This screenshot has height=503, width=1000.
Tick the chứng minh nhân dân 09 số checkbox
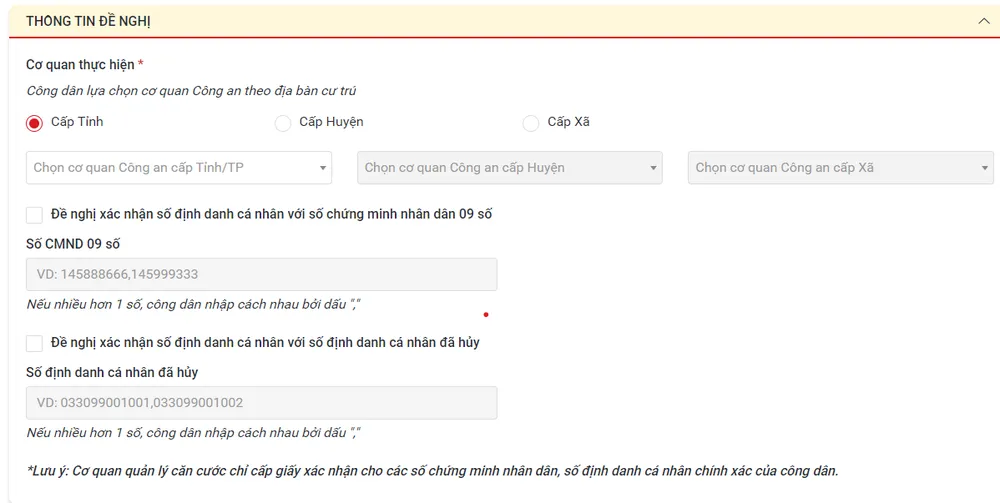(35, 215)
